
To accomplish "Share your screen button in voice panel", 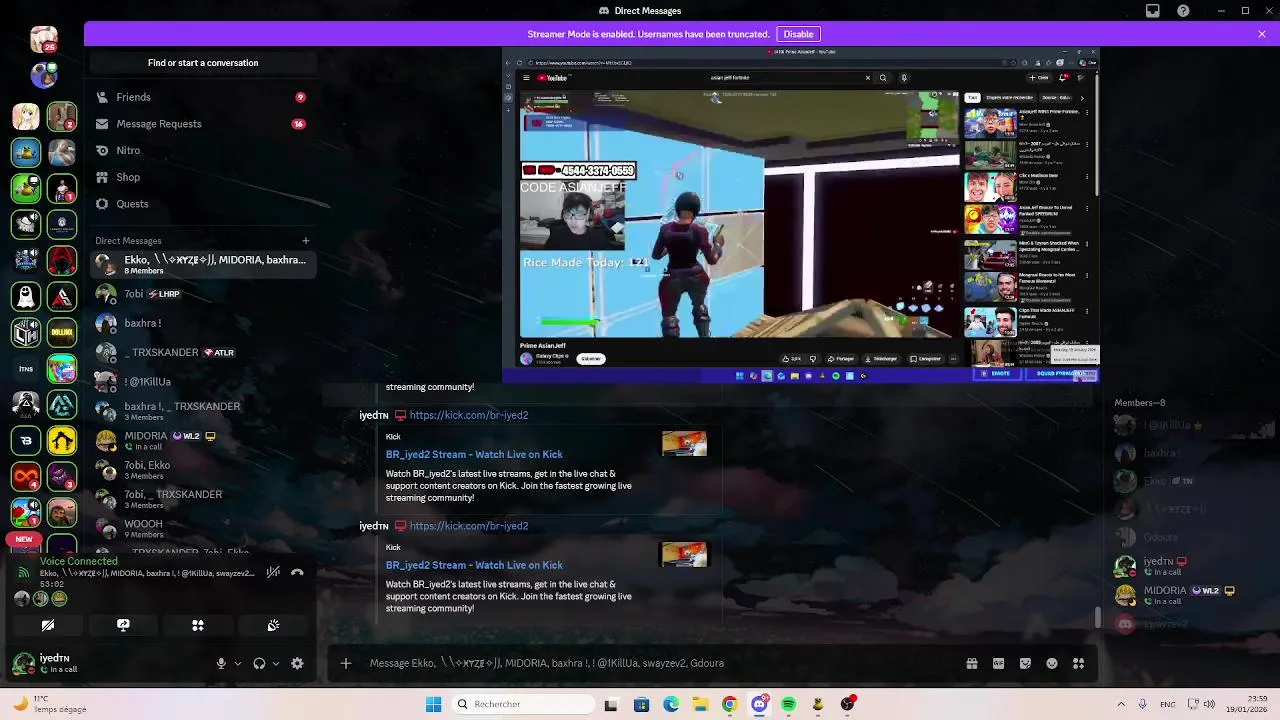I will pyautogui.click(x=123, y=625).
